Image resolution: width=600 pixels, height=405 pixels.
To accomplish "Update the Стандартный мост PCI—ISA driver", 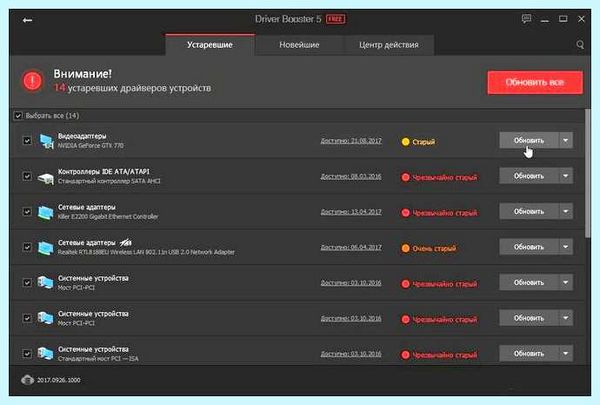I will pos(529,353).
